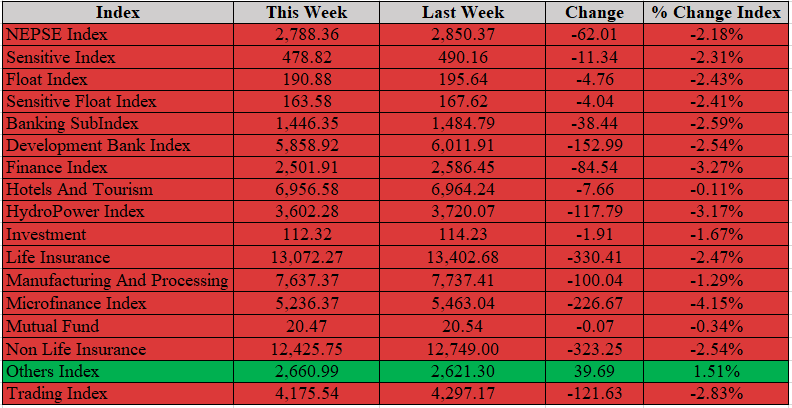Select the This Week column header
The image size is (792, 408).
coord(307,12)
